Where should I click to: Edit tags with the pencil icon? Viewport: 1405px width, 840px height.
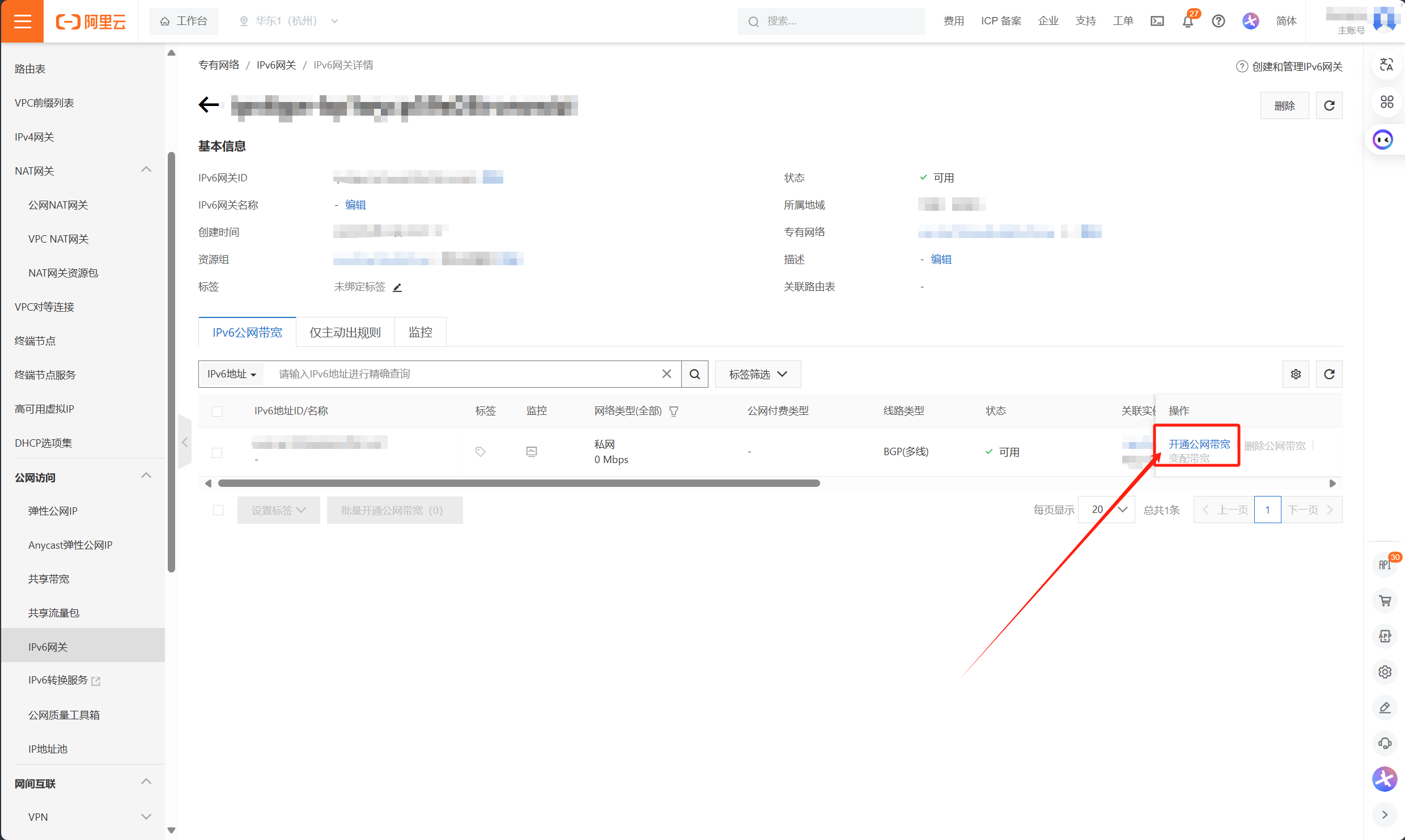point(397,287)
